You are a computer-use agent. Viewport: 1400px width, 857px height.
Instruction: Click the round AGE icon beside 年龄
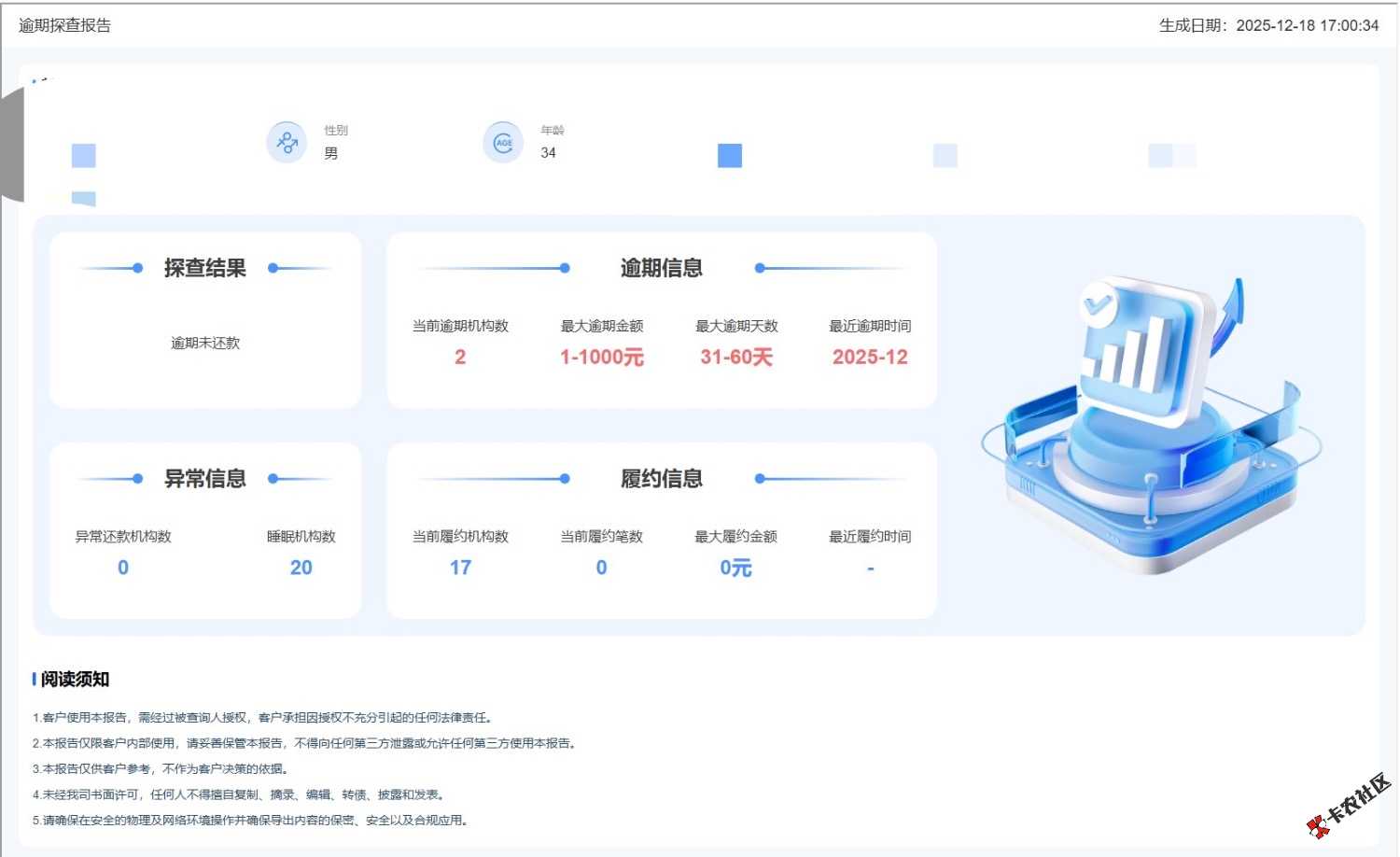tap(503, 143)
